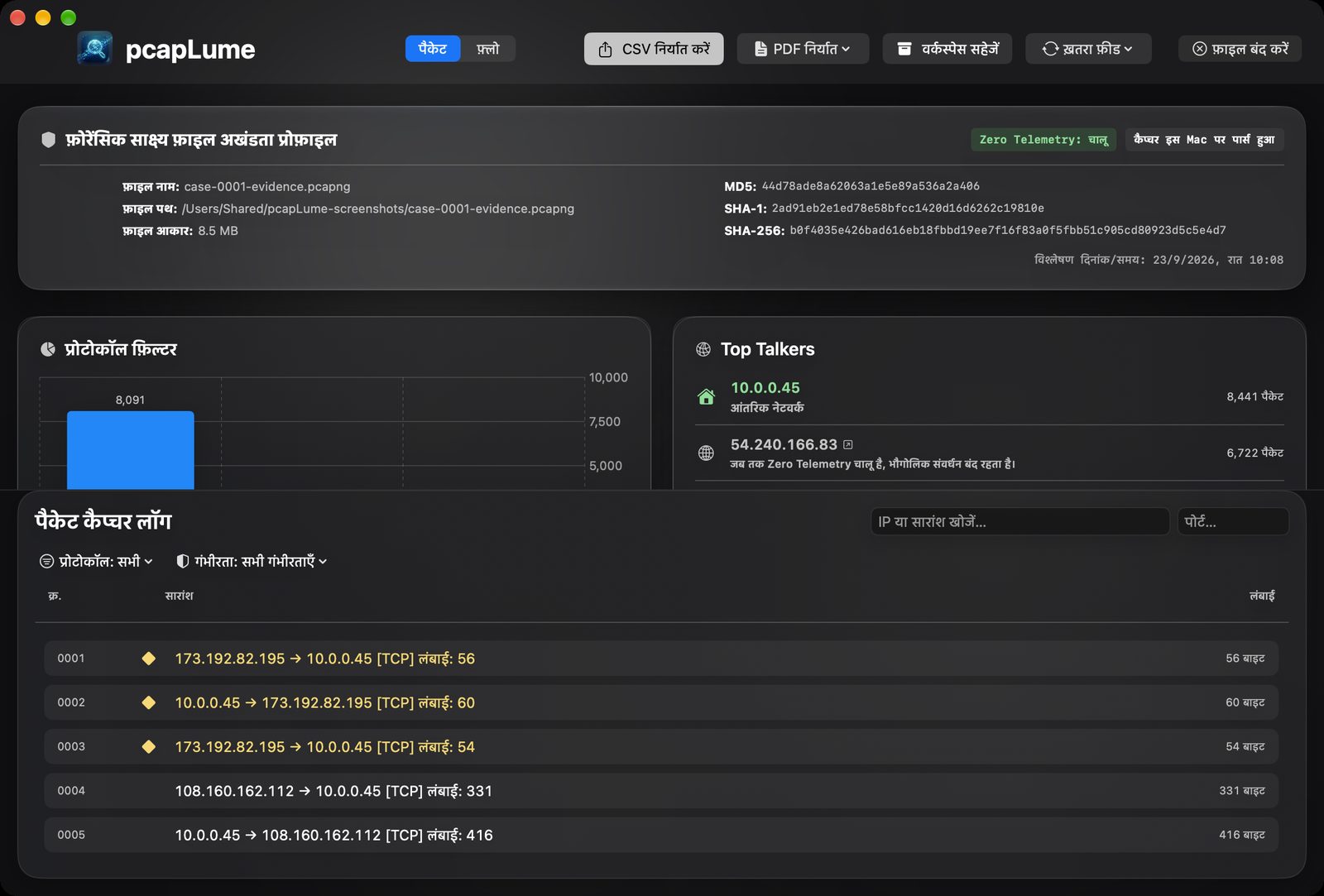Click the Zero Telemetry: चालू badge

tap(1043, 140)
